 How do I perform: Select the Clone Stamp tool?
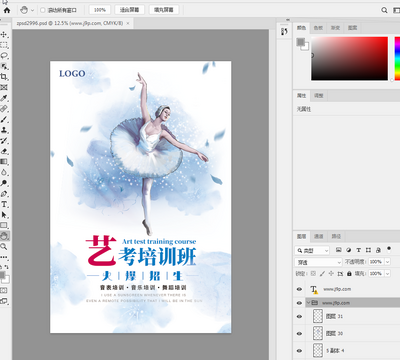[4, 130]
